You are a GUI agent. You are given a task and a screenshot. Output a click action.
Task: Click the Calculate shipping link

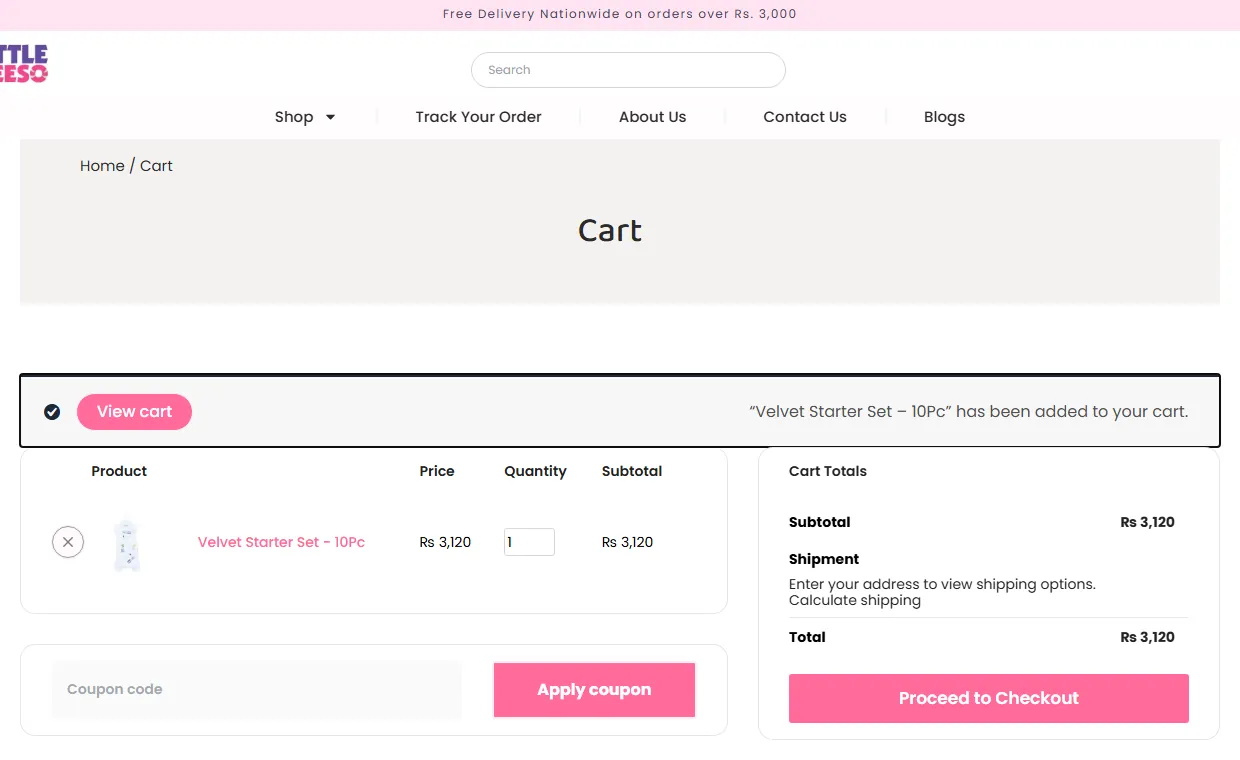(855, 601)
